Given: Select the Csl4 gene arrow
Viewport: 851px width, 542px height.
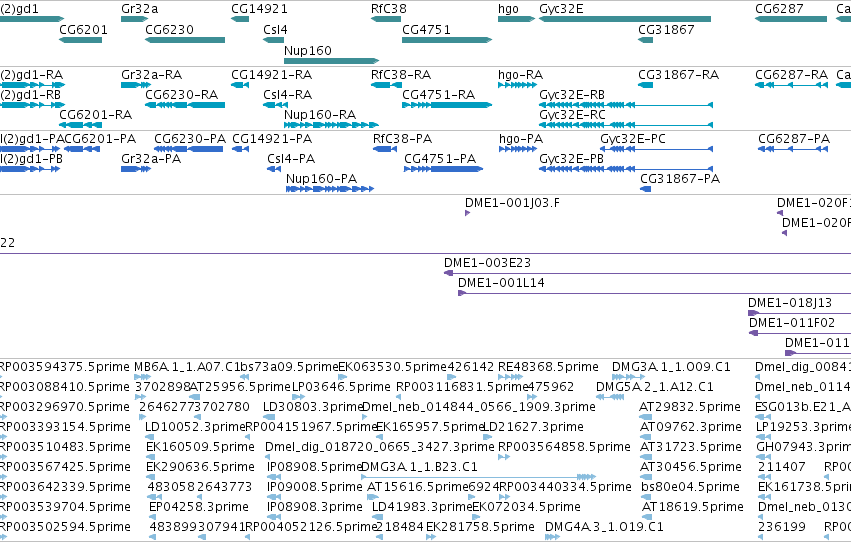Looking at the screenshot, I should pyautogui.click(x=274, y=40).
